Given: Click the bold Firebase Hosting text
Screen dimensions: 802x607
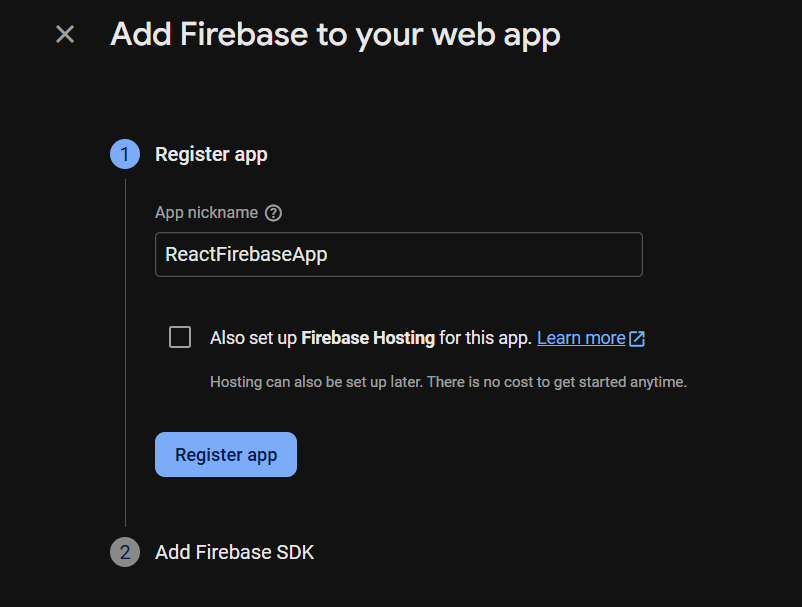Looking at the screenshot, I should click(368, 338).
